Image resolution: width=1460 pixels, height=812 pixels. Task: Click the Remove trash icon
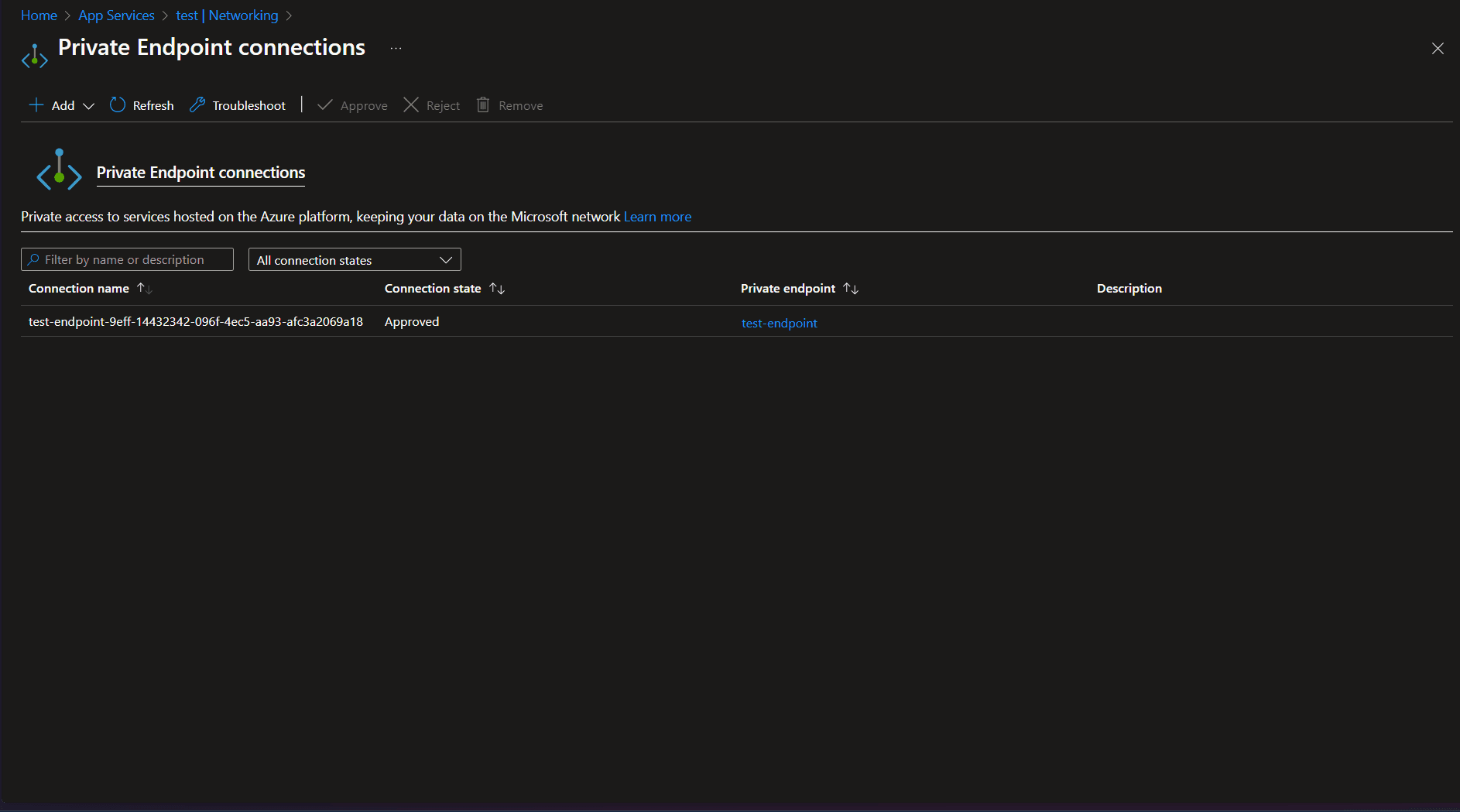483,105
